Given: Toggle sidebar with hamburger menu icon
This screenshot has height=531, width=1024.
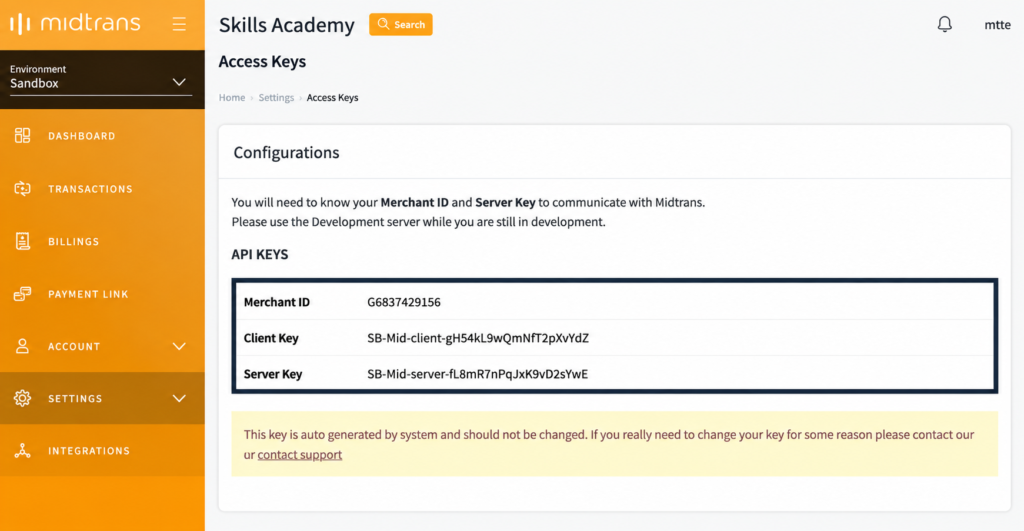Looking at the screenshot, I should coord(179,24).
